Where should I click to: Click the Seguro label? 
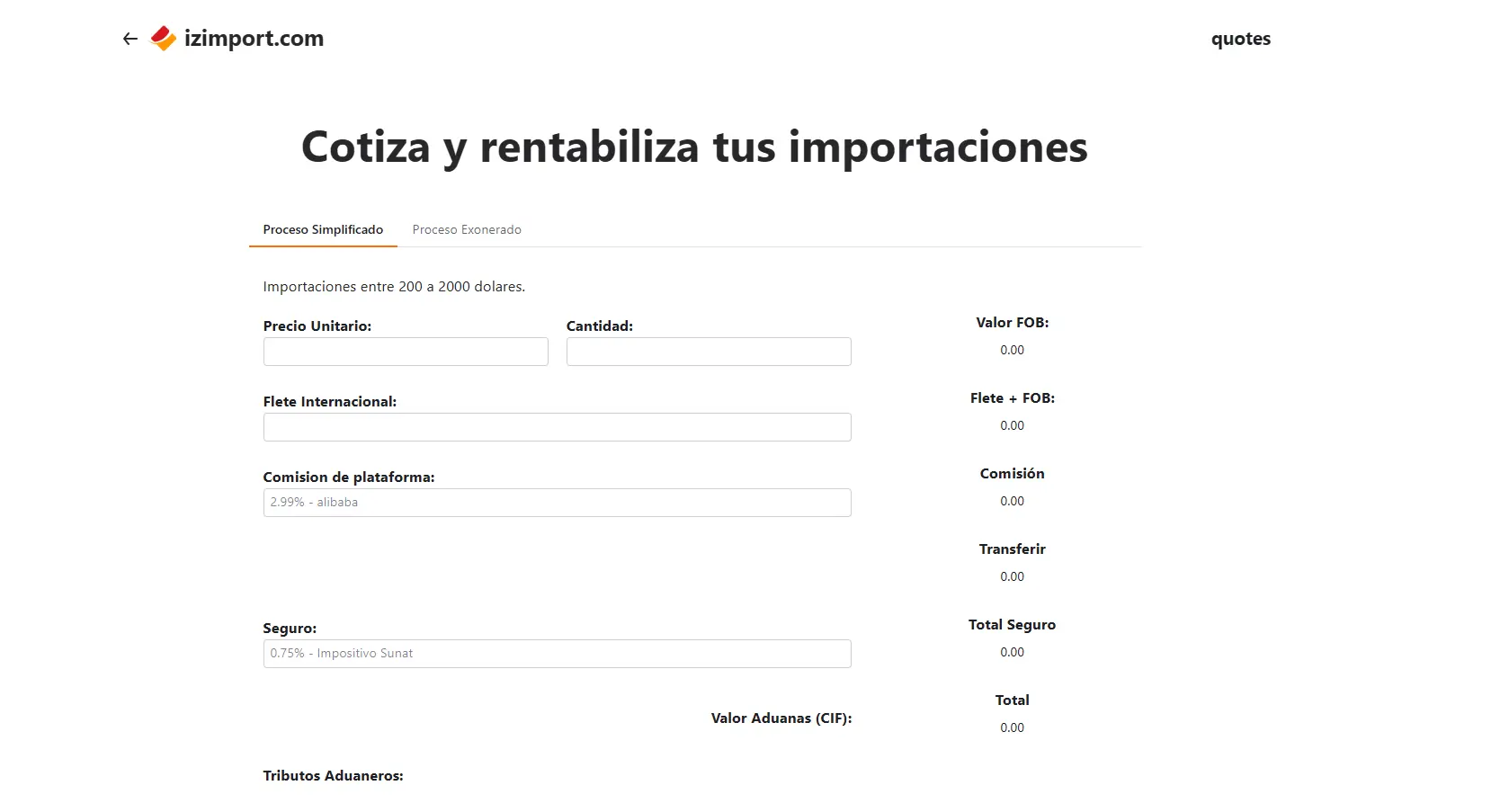[x=290, y=629]
